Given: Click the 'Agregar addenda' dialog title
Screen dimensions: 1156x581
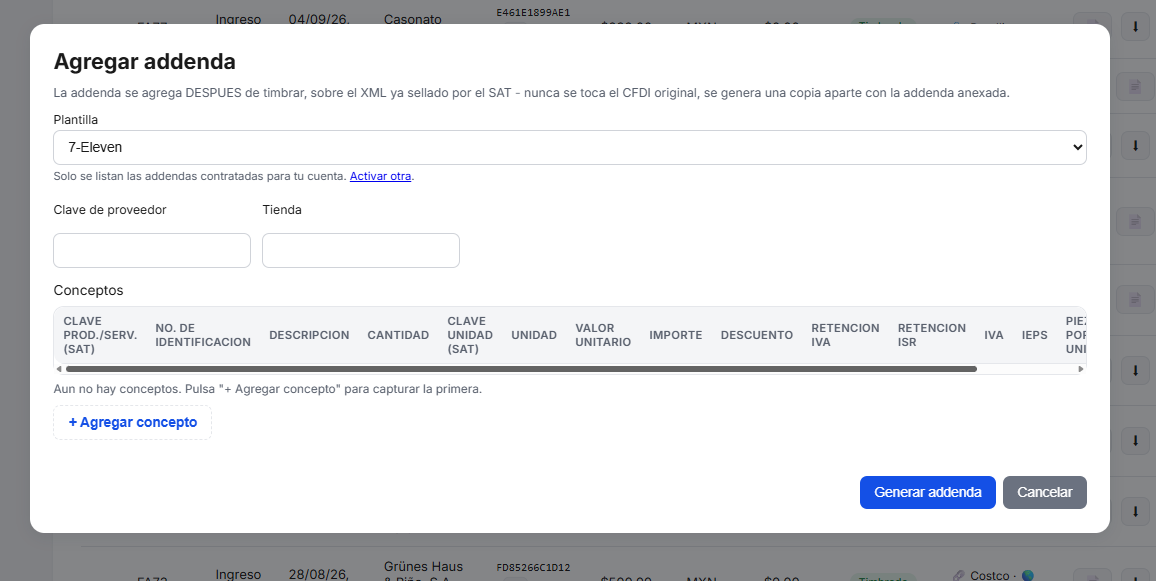Looking at the screenshot, I should coord(144,62).
